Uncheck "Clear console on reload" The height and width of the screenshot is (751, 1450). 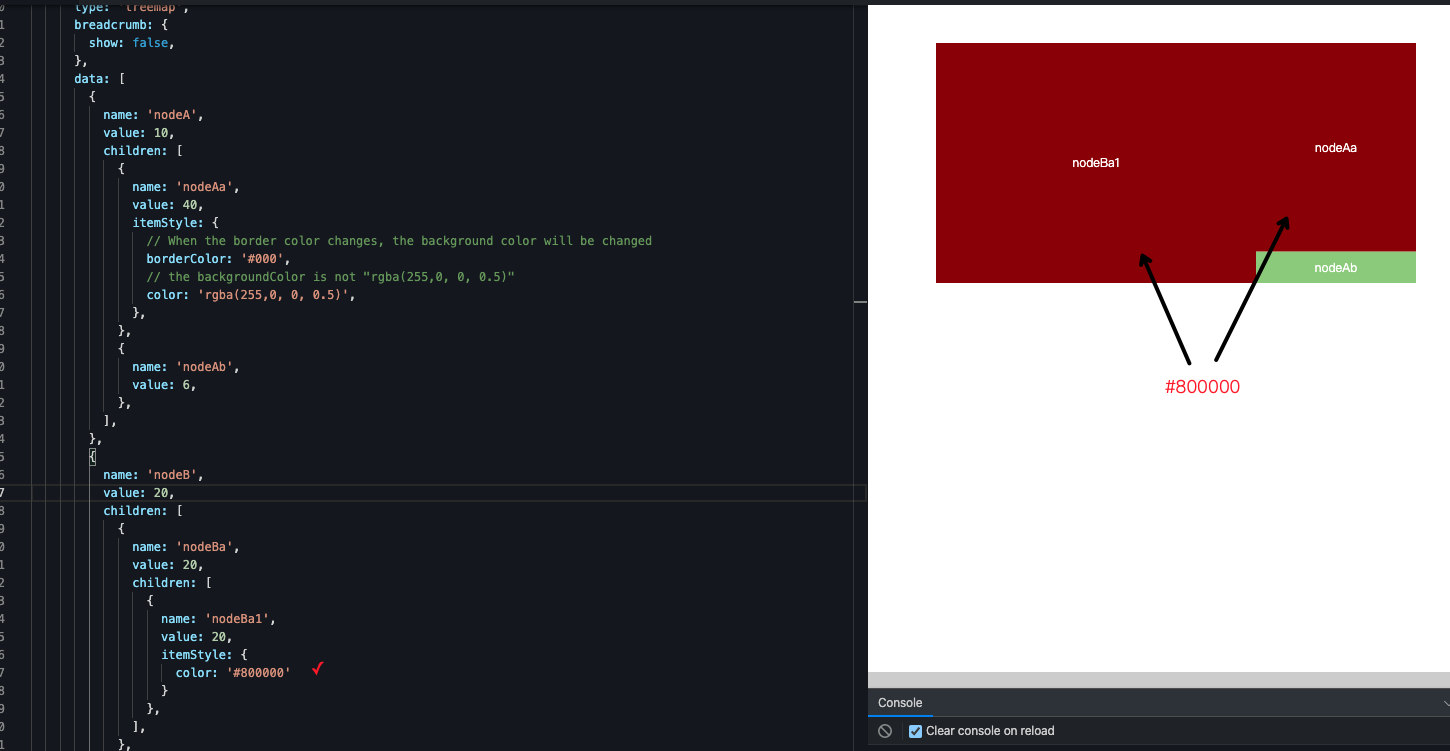coord(915,731)
